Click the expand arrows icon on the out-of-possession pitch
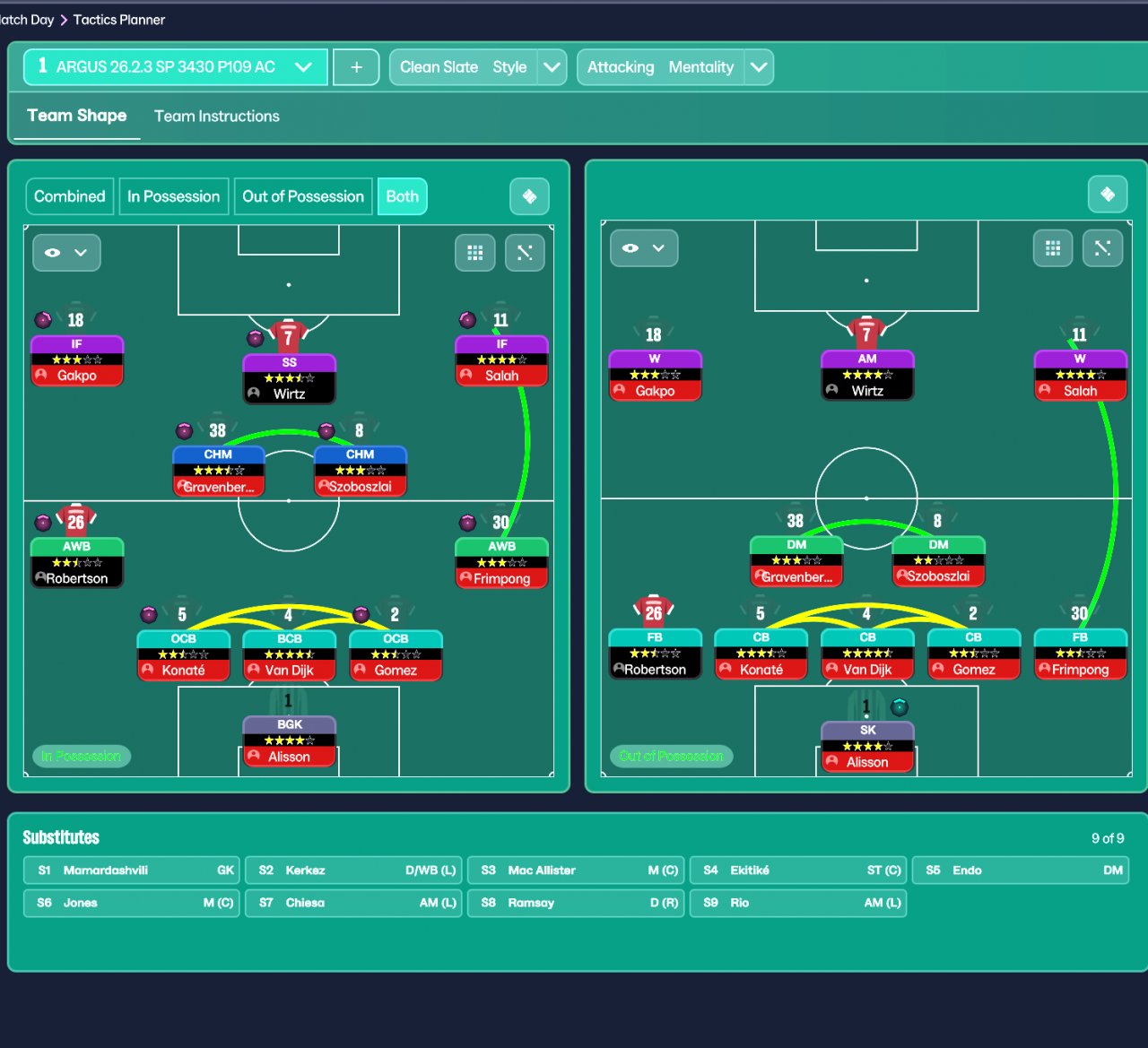Image resolution: width=1148 pixels, height=1048 pixels. pyautogui.click(x=1102, y=248)
